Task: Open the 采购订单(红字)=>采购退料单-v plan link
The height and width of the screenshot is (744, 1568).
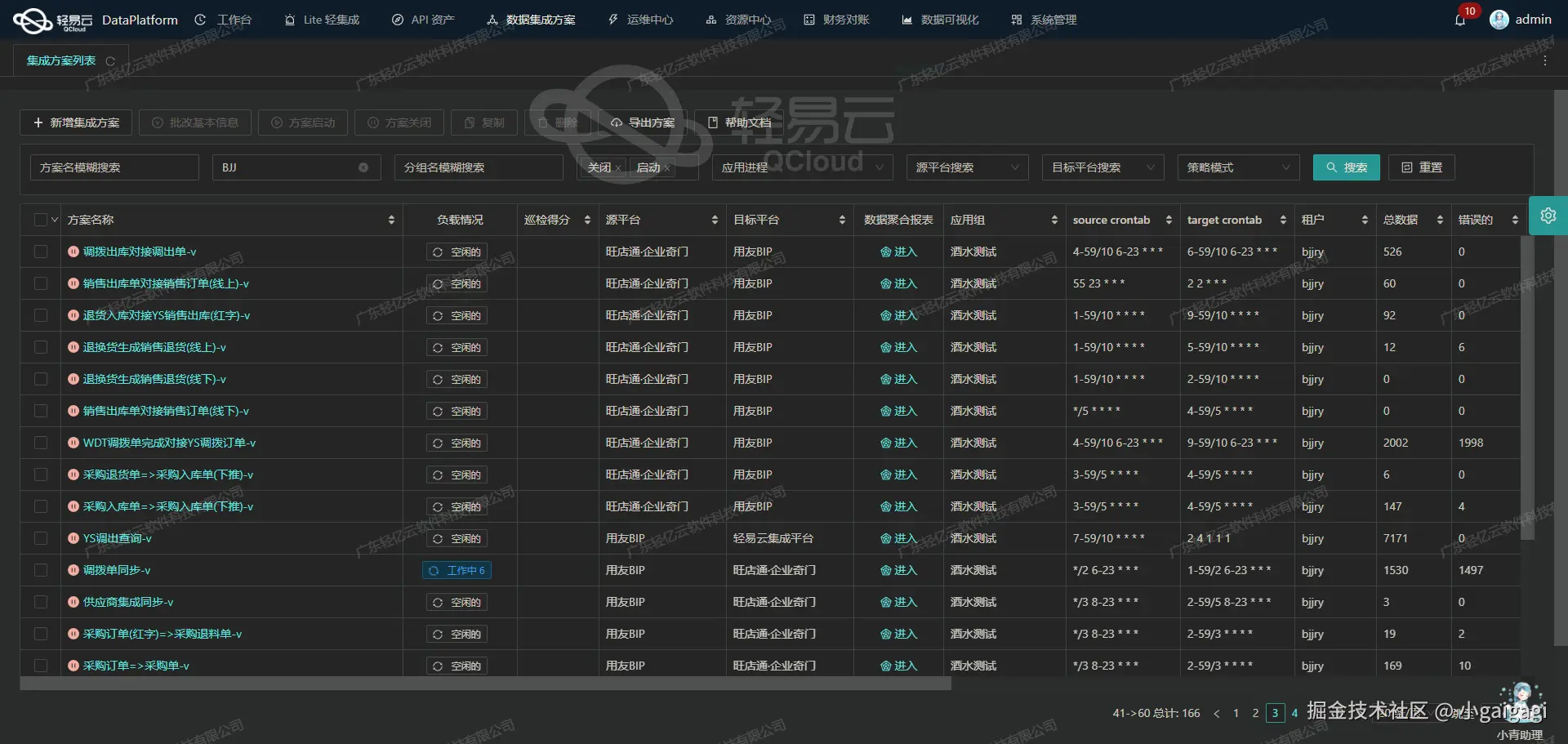Action: [163, 634]
